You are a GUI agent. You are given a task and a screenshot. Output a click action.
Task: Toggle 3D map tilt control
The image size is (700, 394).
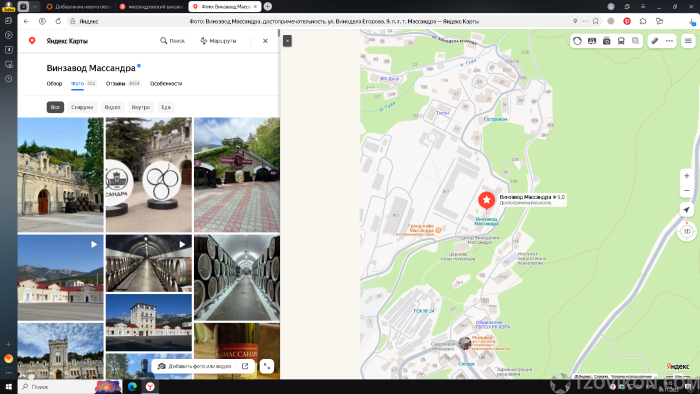click(687, 231)
